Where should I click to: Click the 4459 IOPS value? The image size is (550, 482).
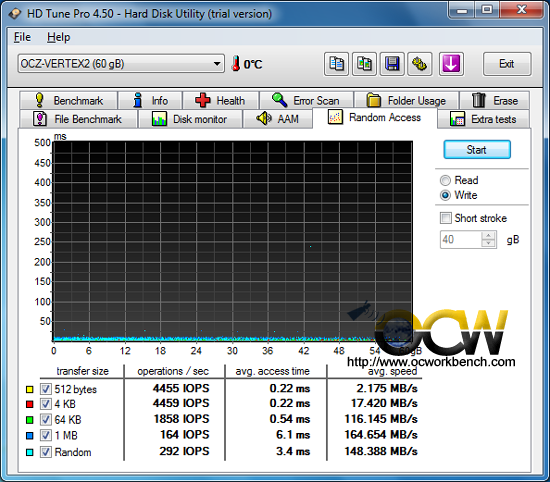pos(181,403)
